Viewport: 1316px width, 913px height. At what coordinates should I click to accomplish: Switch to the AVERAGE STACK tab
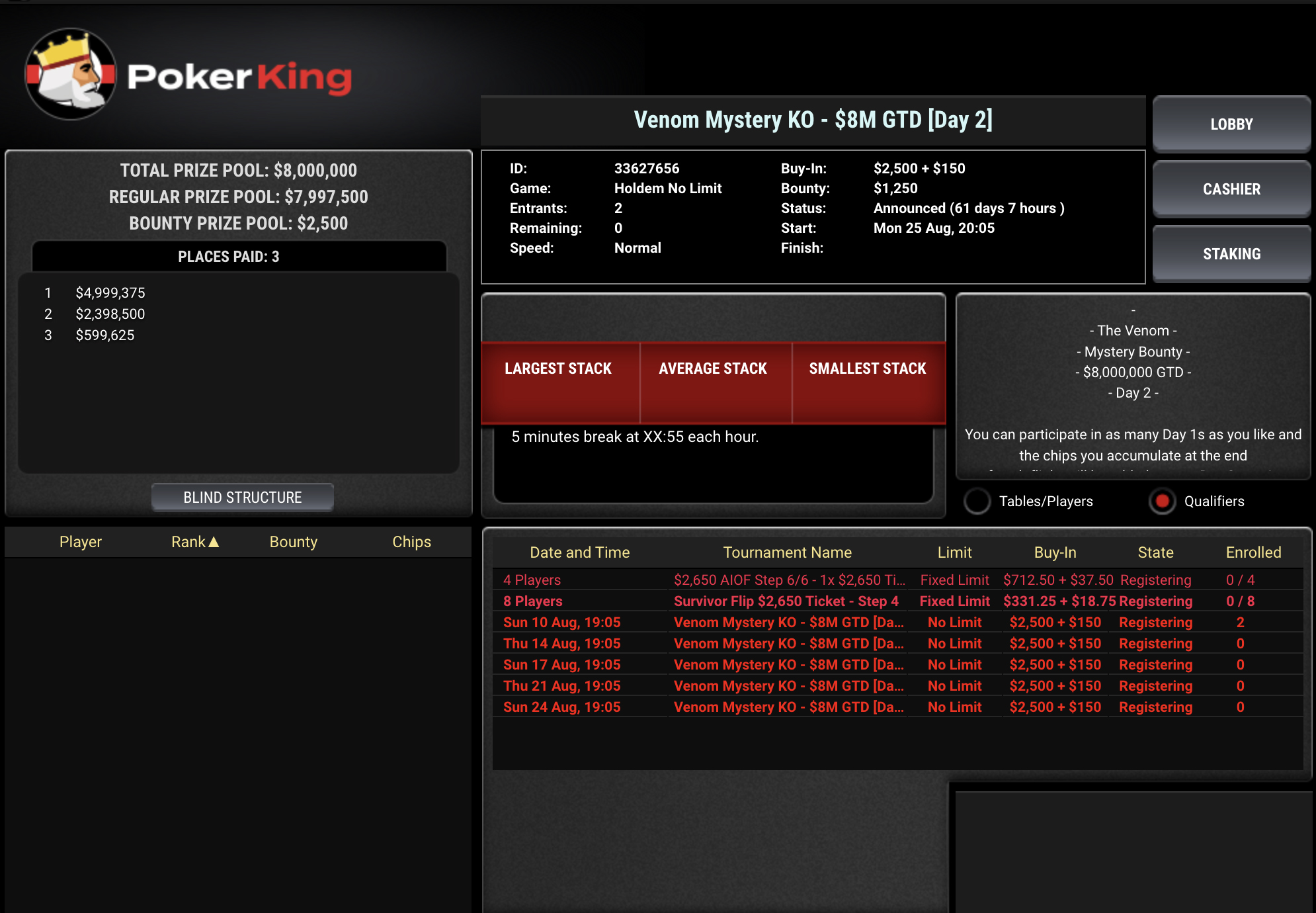point(713,369)
